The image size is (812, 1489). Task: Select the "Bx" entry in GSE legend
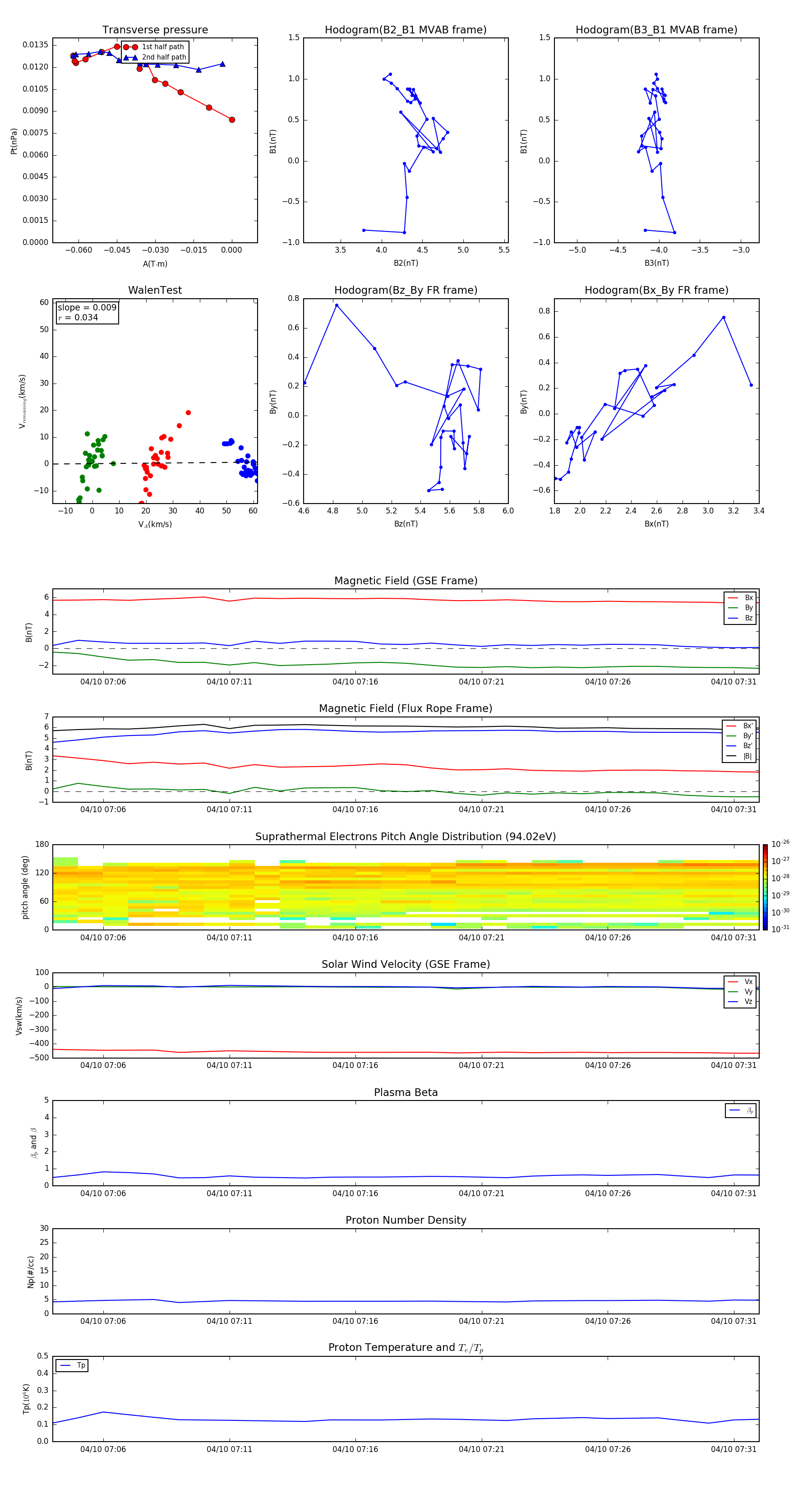point(741,598)
